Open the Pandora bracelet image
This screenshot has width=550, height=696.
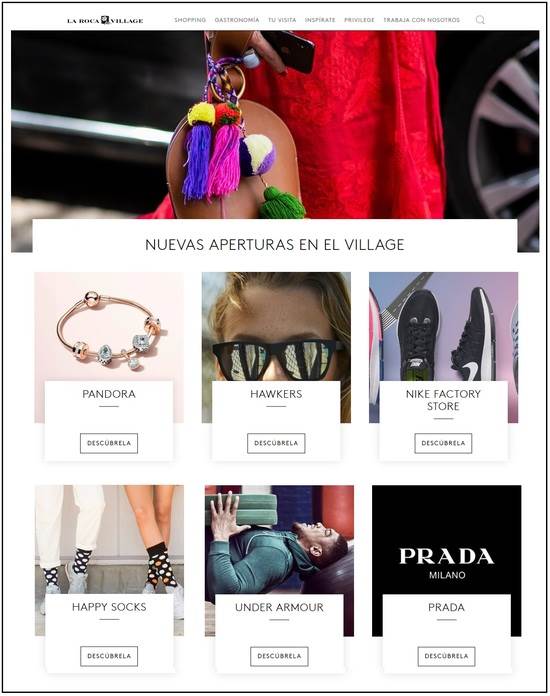109,326
